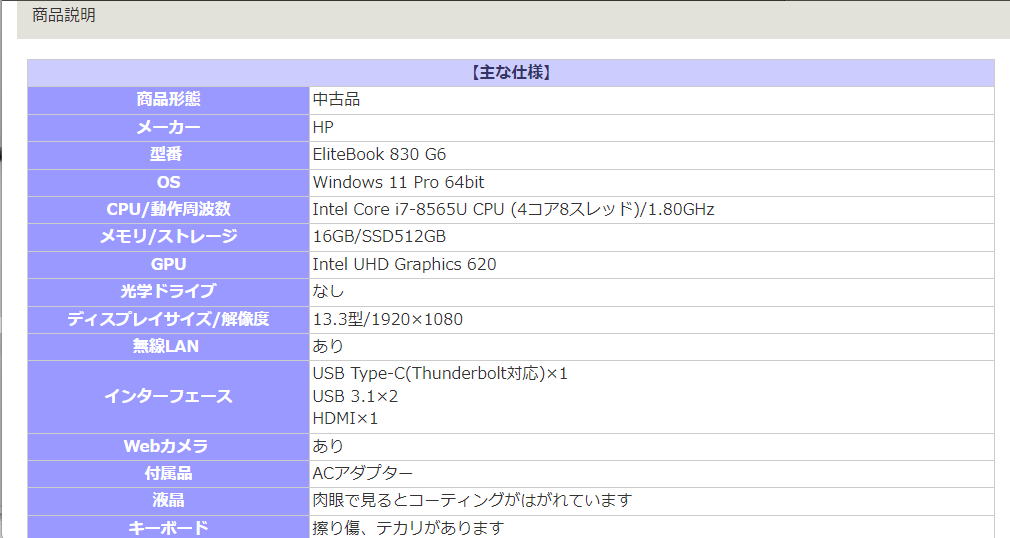The image size is (1010, 538).
Task: Click the あり value in 無線LAN row
Action: click(x=328, y=347)
